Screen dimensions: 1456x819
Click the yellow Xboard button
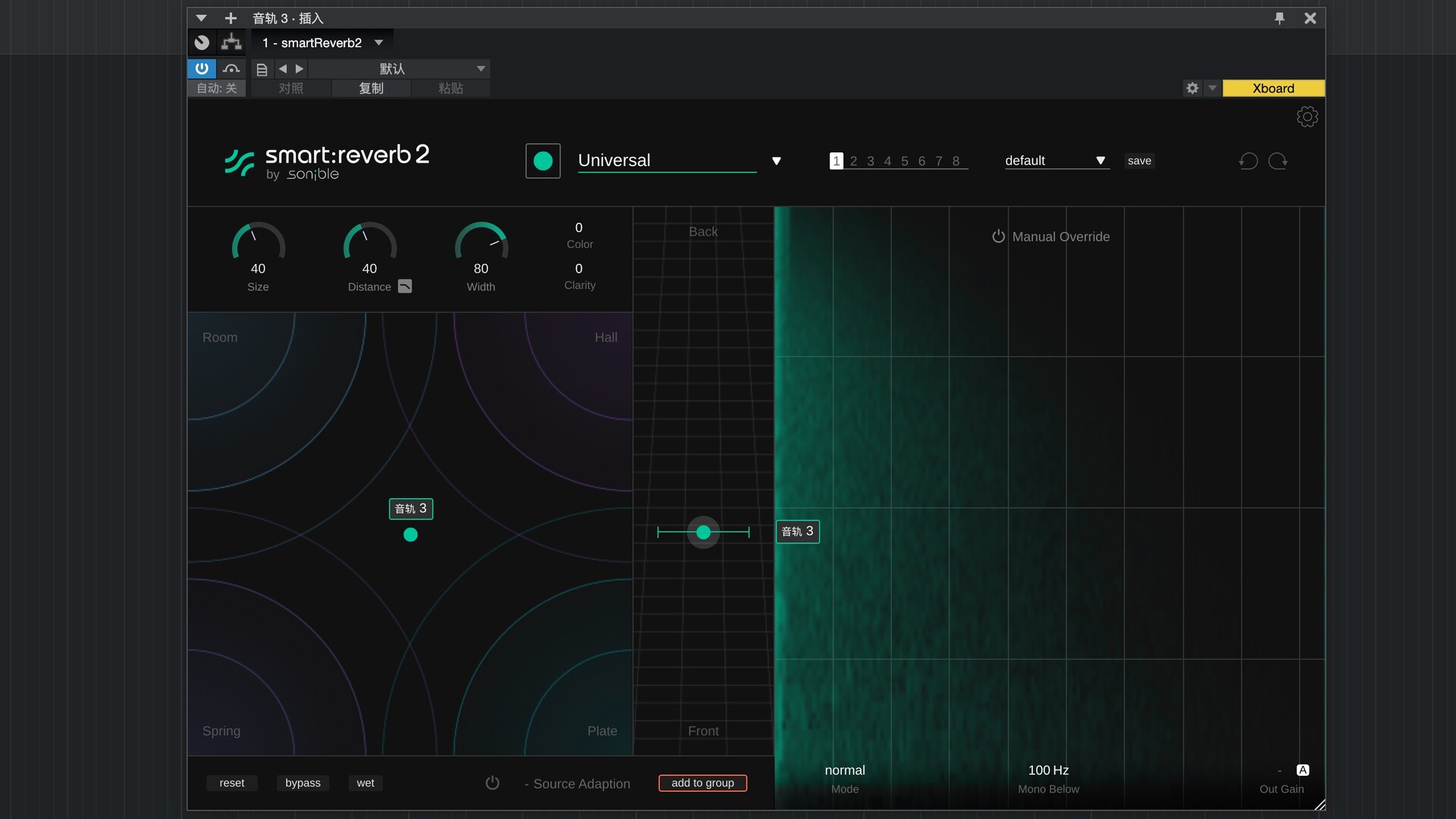[x=1273, y=88]
